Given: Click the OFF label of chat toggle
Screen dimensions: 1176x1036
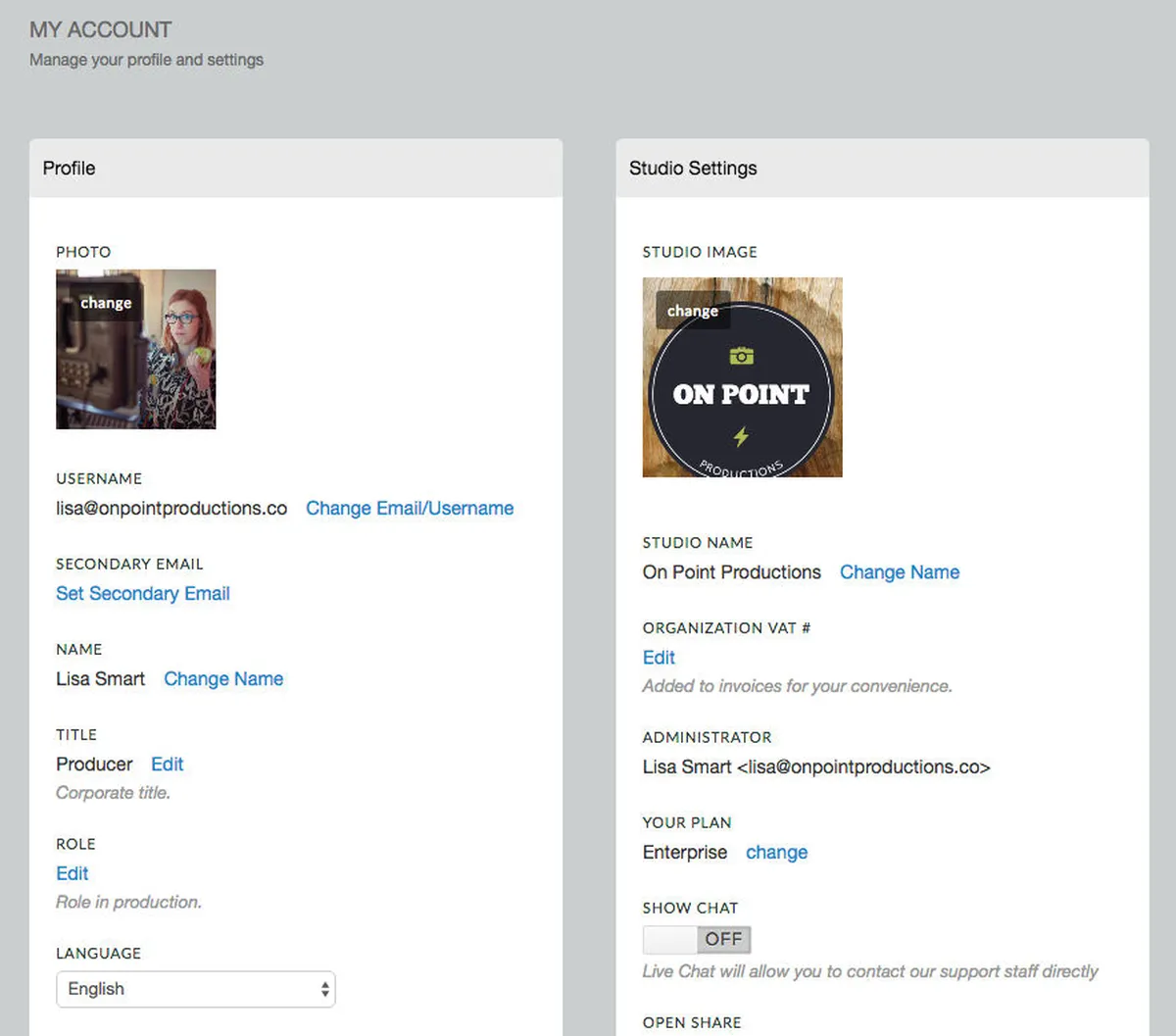Looking at the screenshot, I should (723, 939).
